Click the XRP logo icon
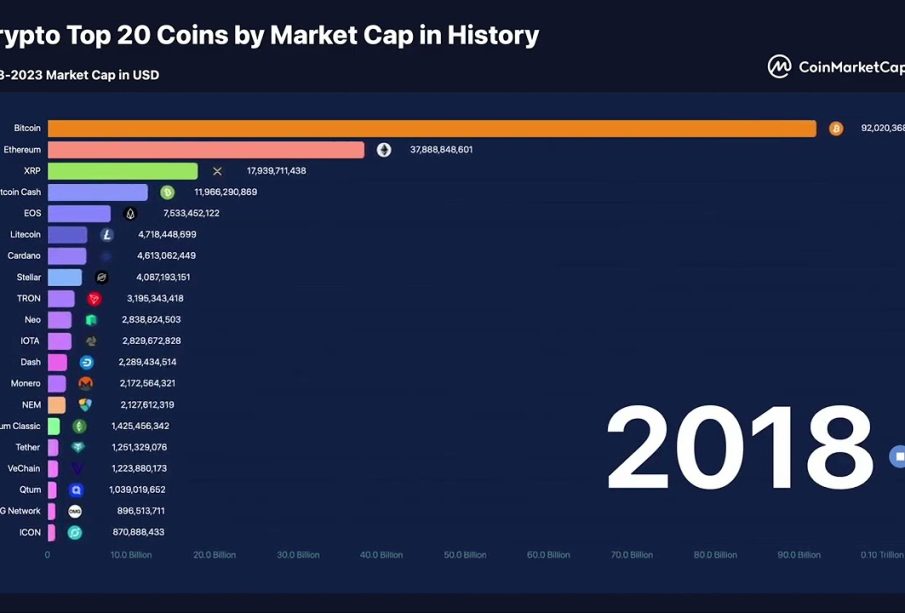The image size is (905, 613). click(217, 171)
